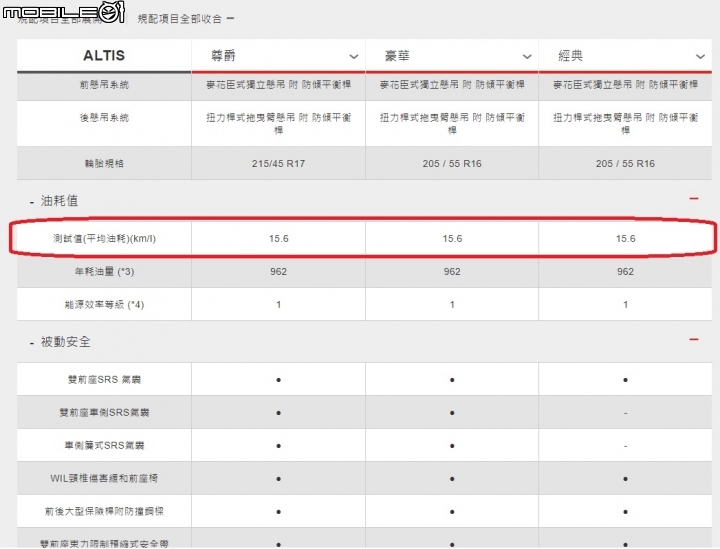Screen dimensions: 720x549
Task: Click 15.6 value under 尊爵
Action: [x=278, y=239]
